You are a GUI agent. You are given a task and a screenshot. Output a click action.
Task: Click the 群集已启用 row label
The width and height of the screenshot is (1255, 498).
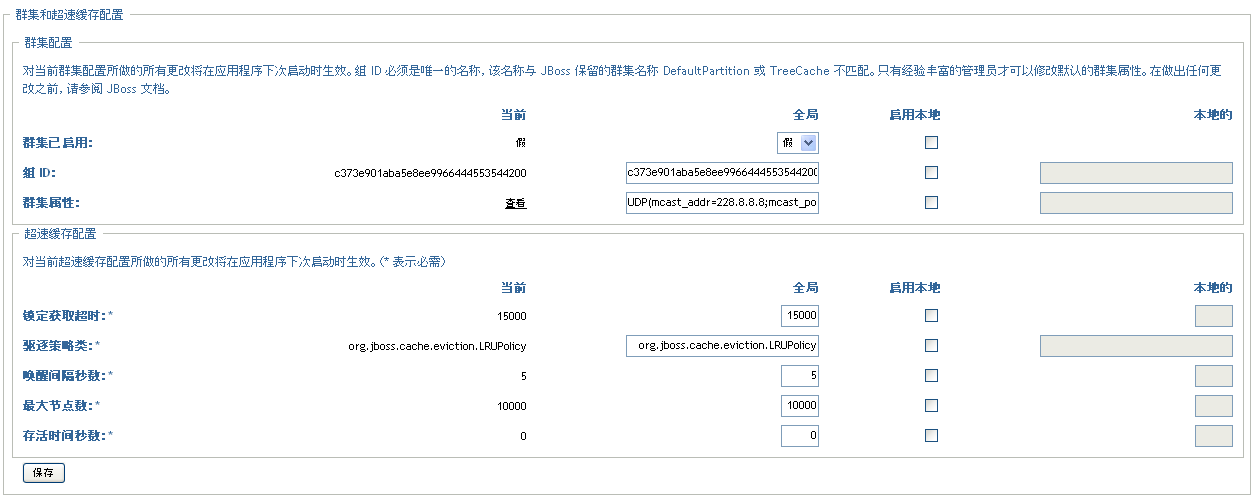point(58,143)
